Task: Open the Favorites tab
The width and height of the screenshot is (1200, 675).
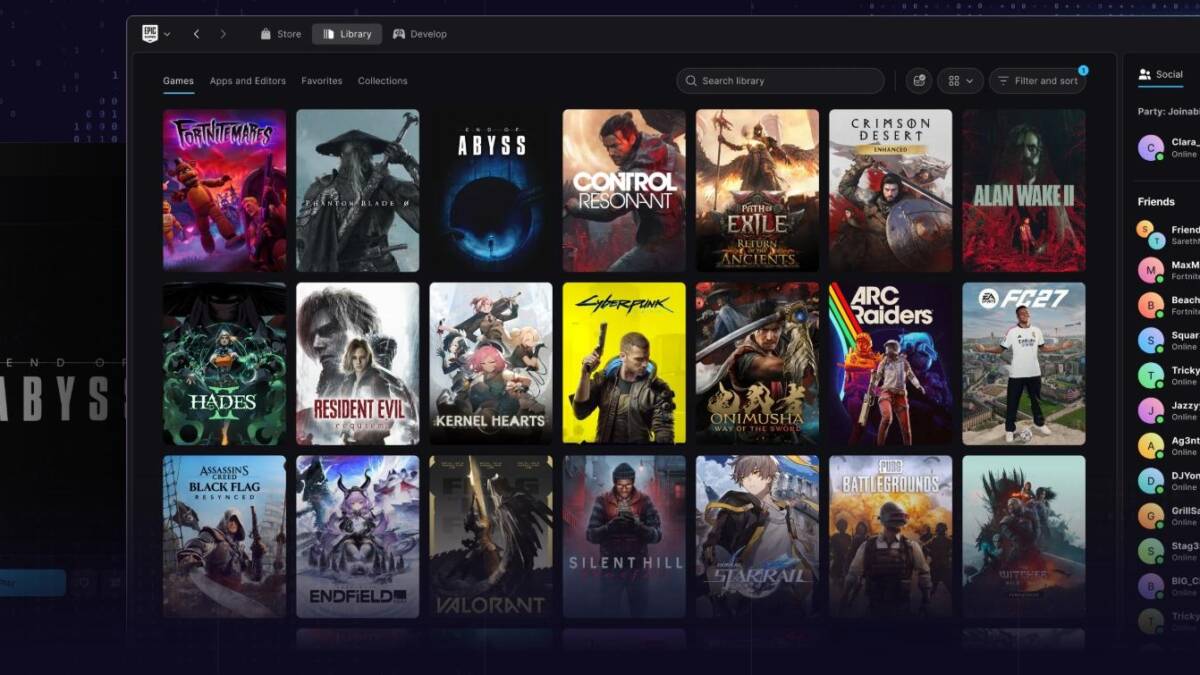Action: tap(322, 81)
